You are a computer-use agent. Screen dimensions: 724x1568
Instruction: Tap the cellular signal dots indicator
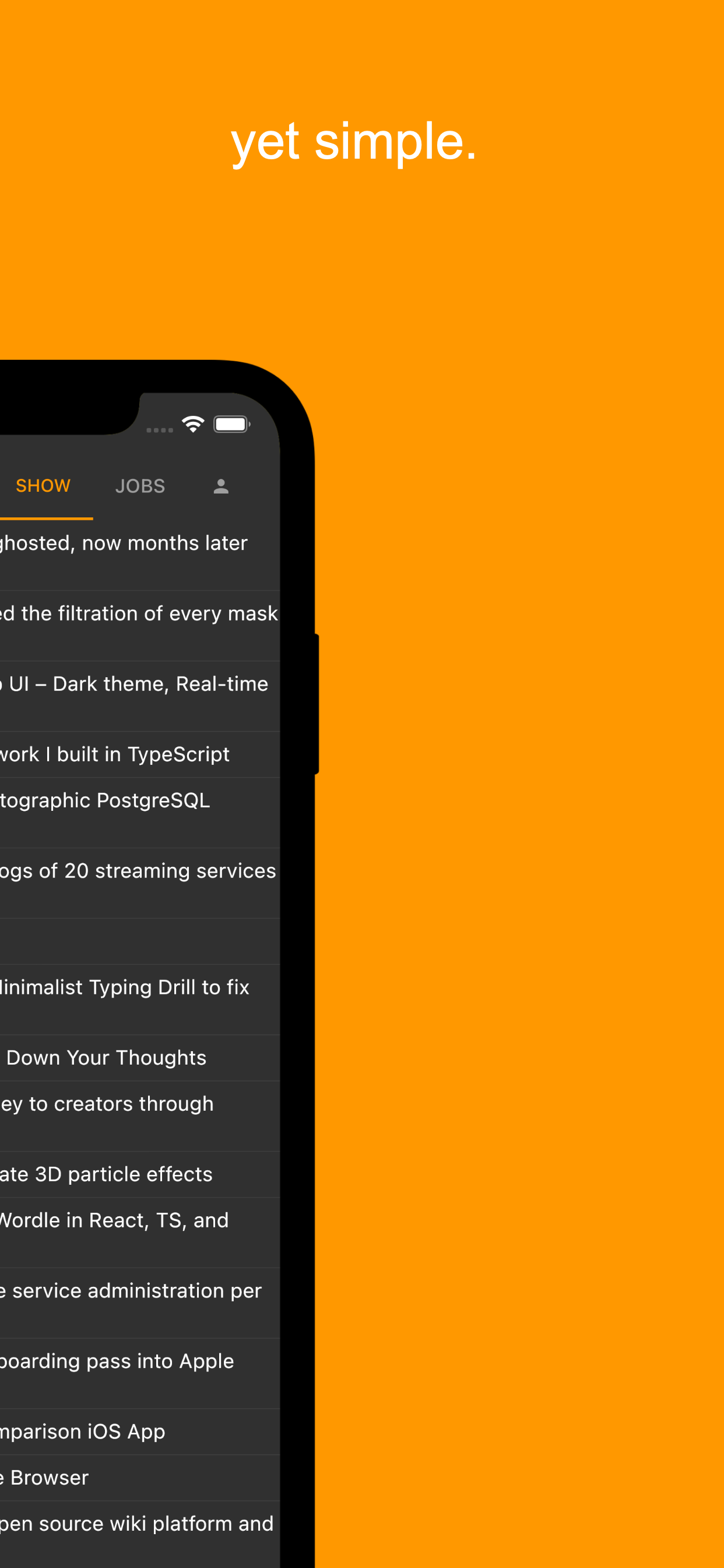(160, 430)
